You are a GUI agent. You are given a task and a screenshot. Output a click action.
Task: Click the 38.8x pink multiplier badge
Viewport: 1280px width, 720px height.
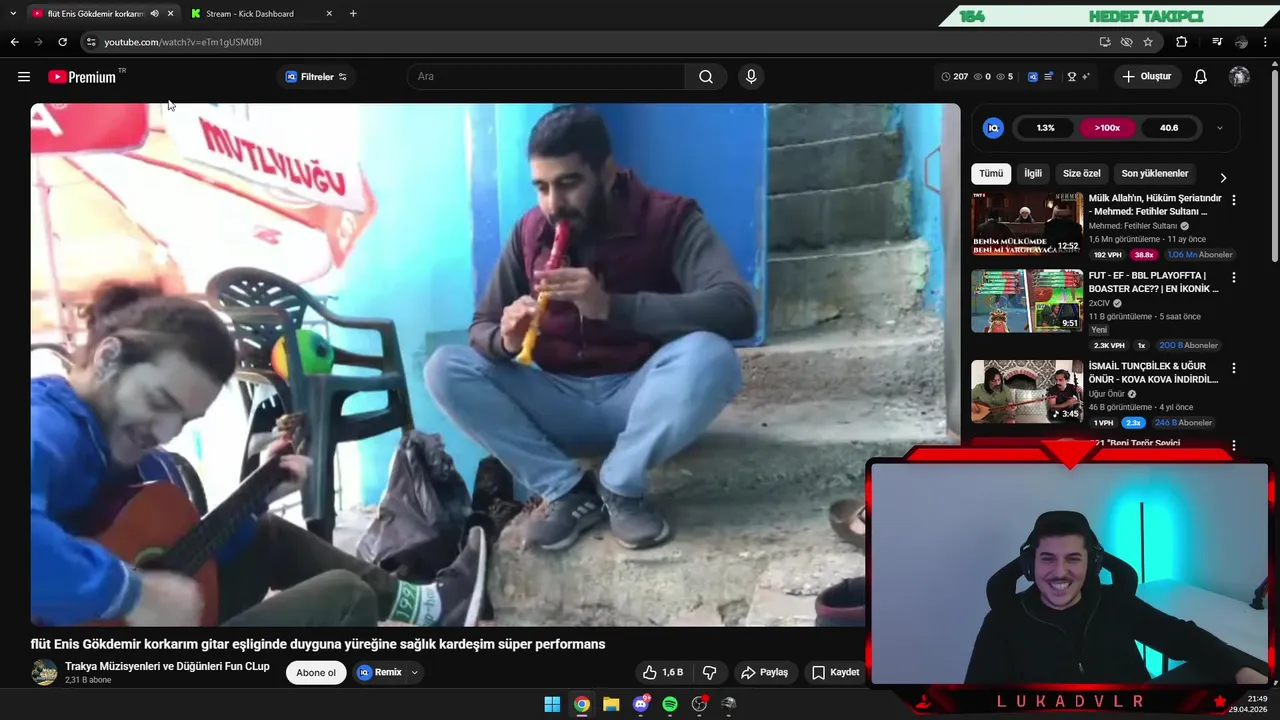click(1144, 255)
